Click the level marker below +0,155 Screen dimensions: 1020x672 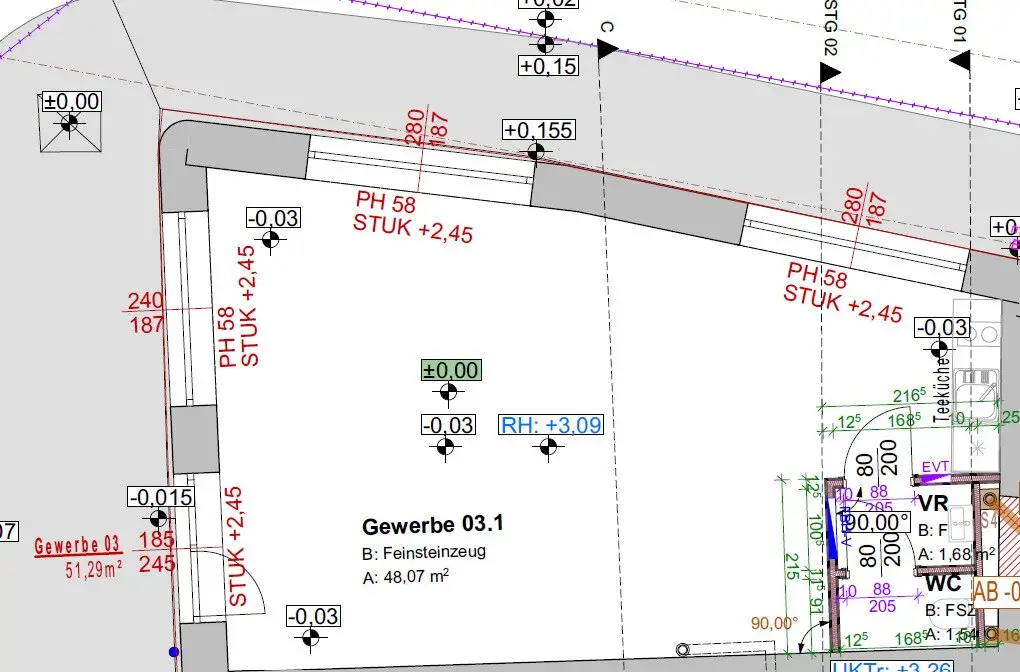(x=536, y=152)
